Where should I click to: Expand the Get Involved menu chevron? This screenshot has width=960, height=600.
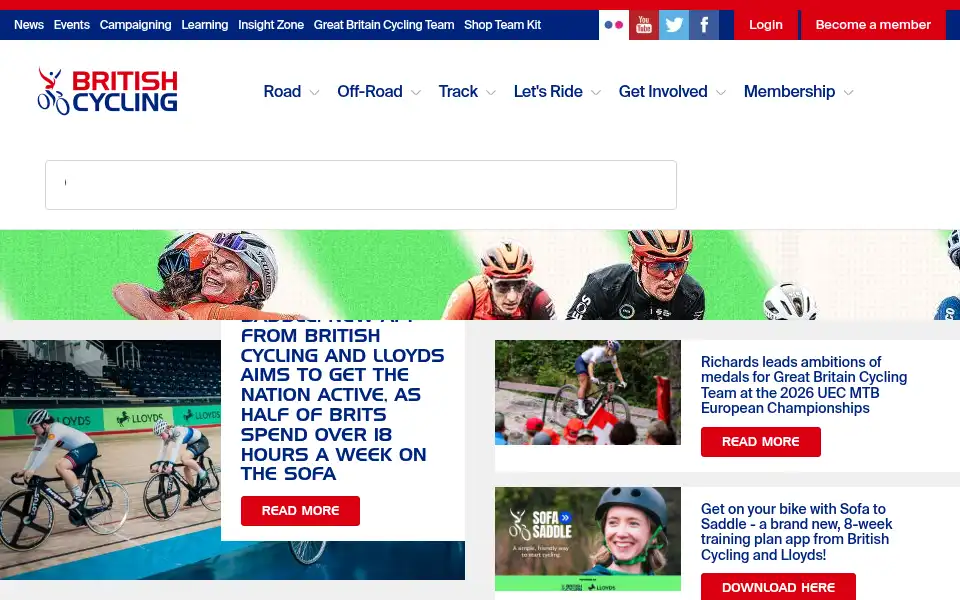721,92
